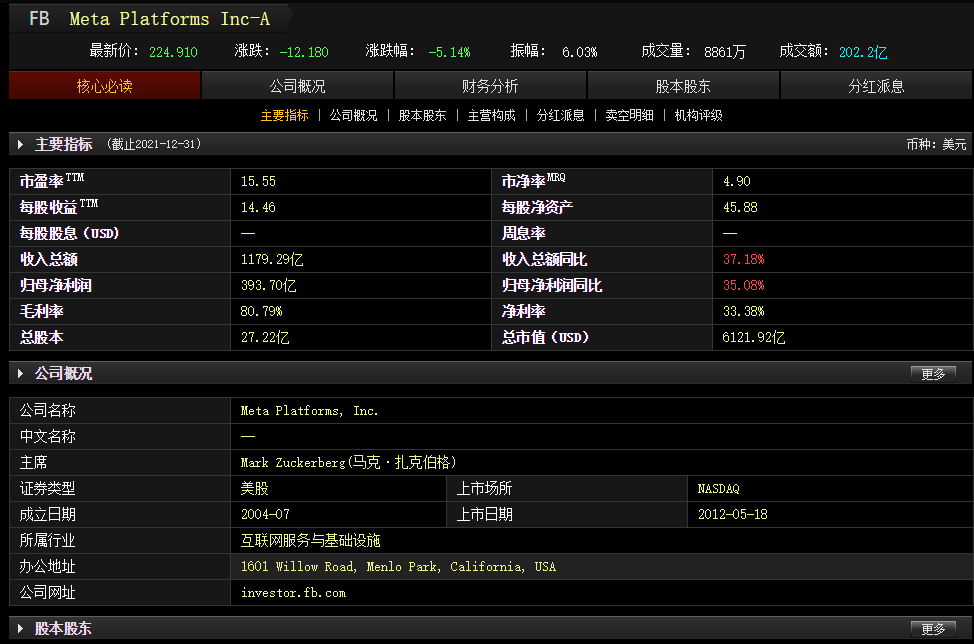Click the 归母净利润同比 value 35.08%
This screenshot has height=644, width=974.
click(x=744, y=286)
